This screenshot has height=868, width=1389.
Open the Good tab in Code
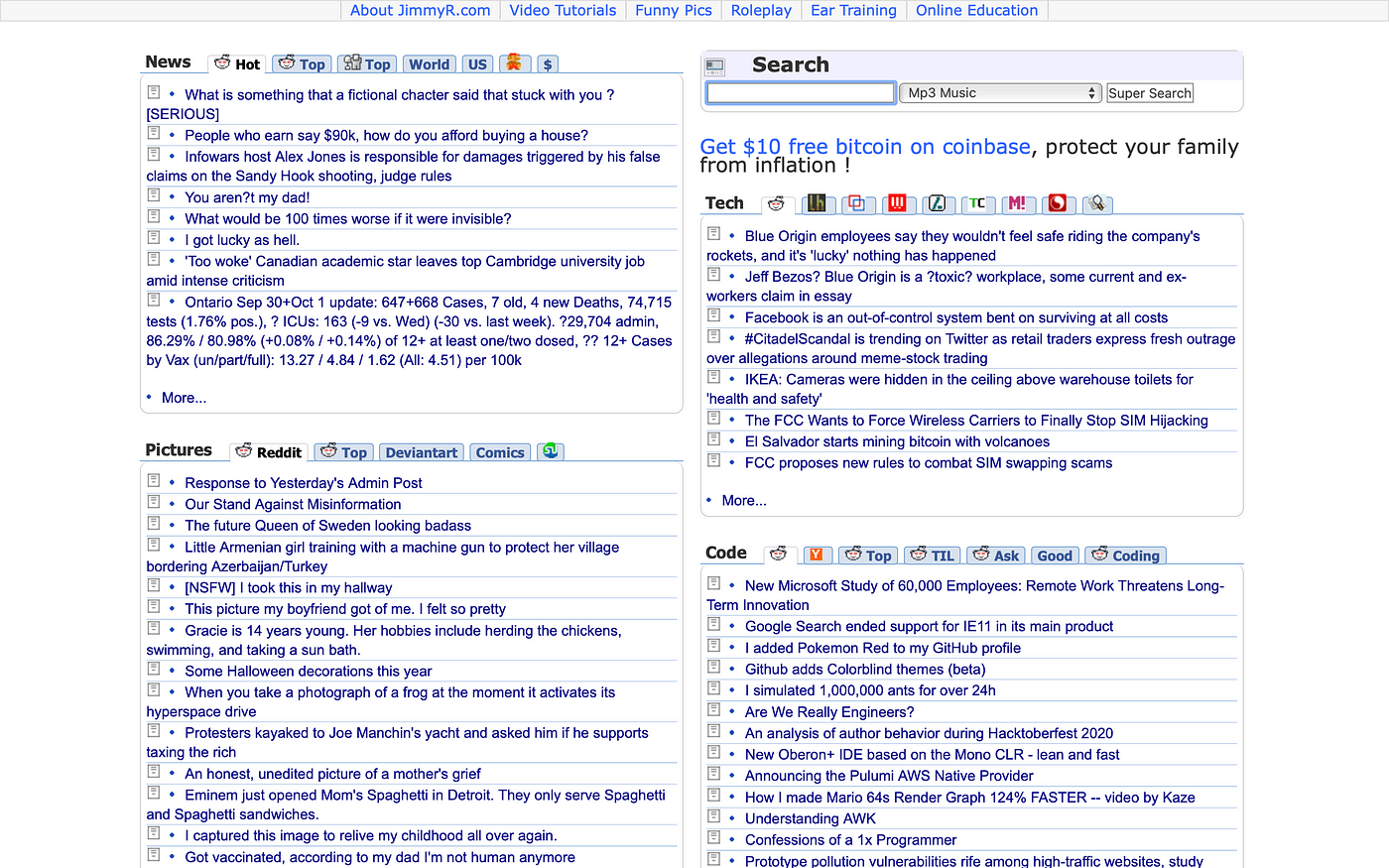1055,556
